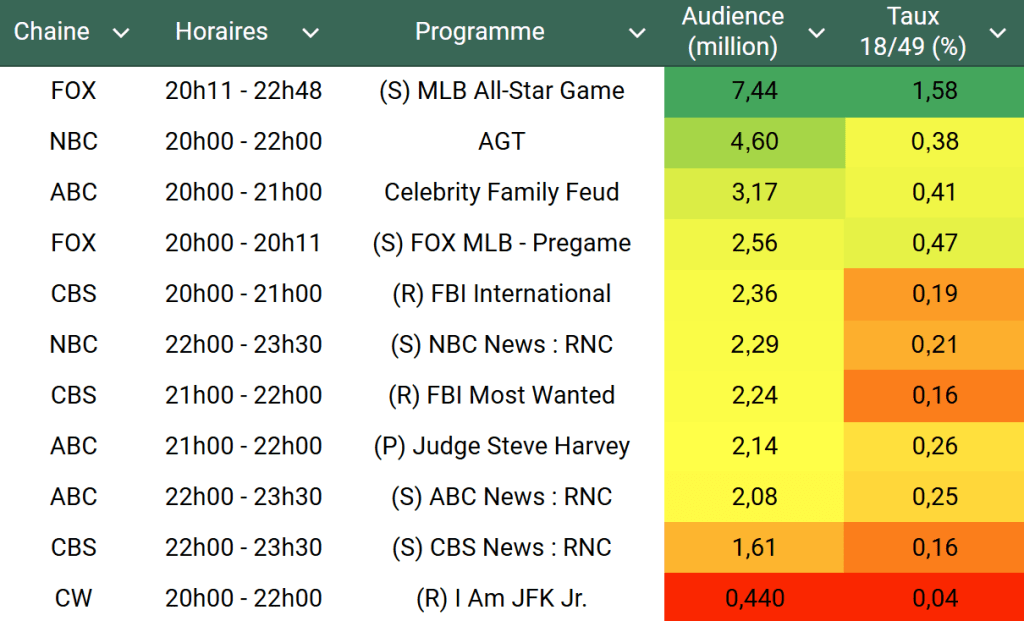Image resolution: width=1024 pixels, height=621 pixels.
Task: Select the 0,04 rating cell
Action: click(934, 599)
